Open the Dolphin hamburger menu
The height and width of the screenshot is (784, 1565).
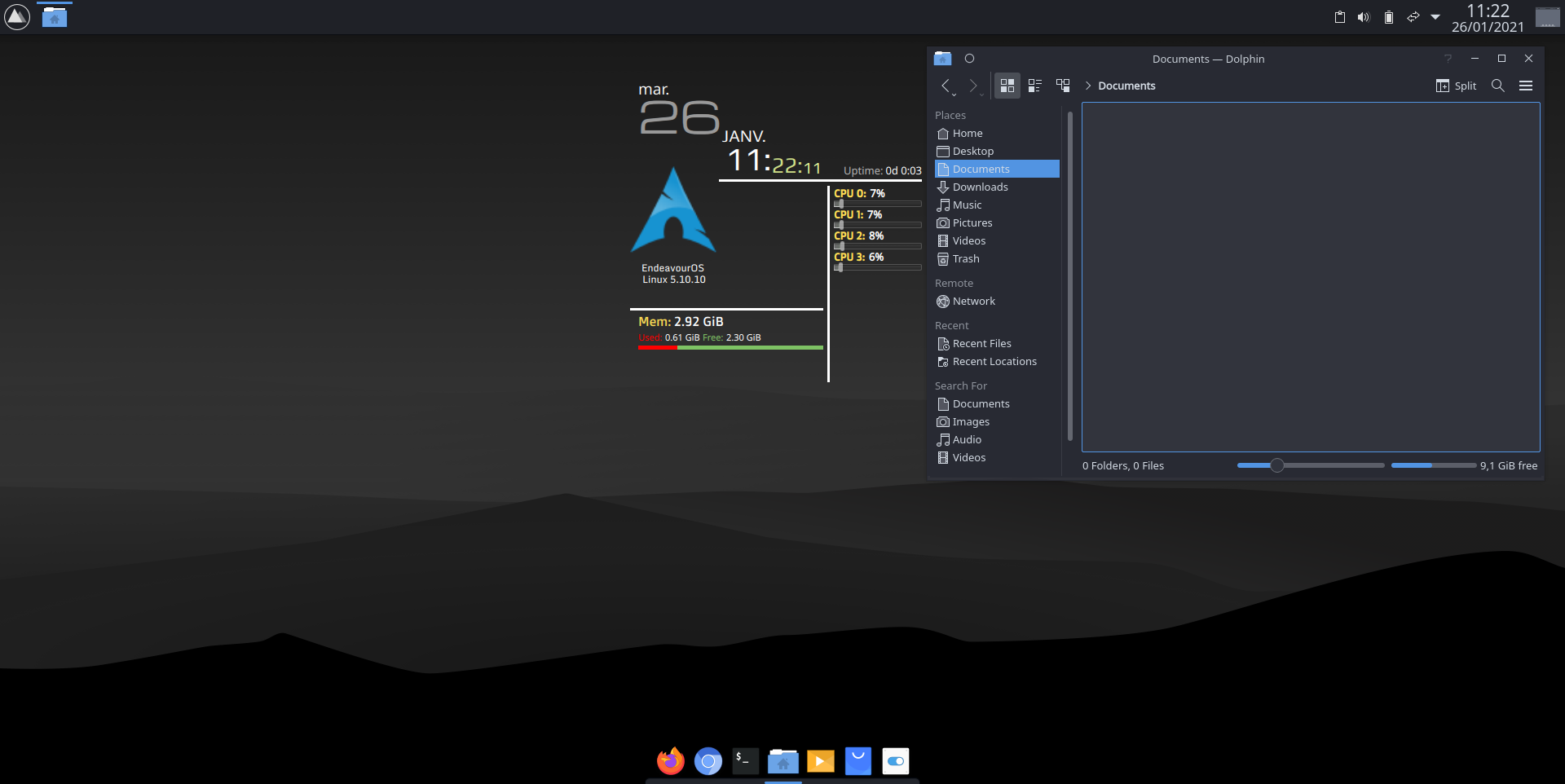tap(1526, 86)
